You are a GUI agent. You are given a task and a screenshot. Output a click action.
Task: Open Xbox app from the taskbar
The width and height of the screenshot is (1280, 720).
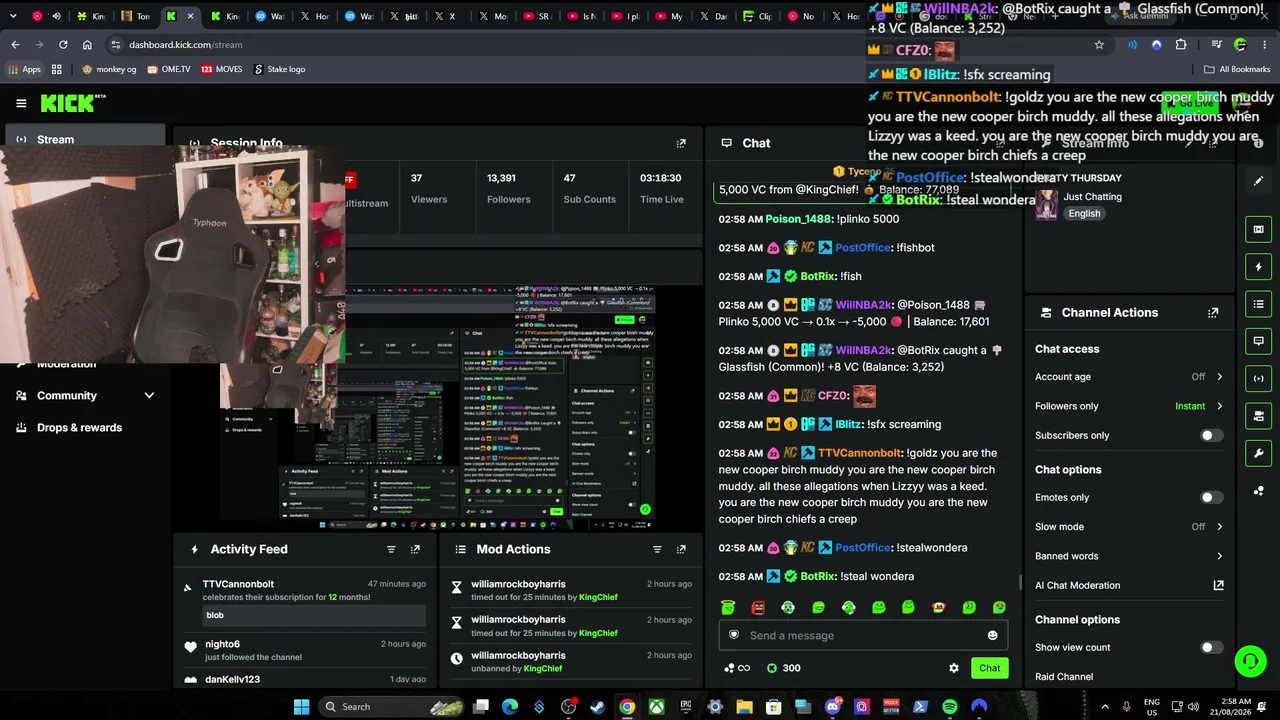(656, 707)
